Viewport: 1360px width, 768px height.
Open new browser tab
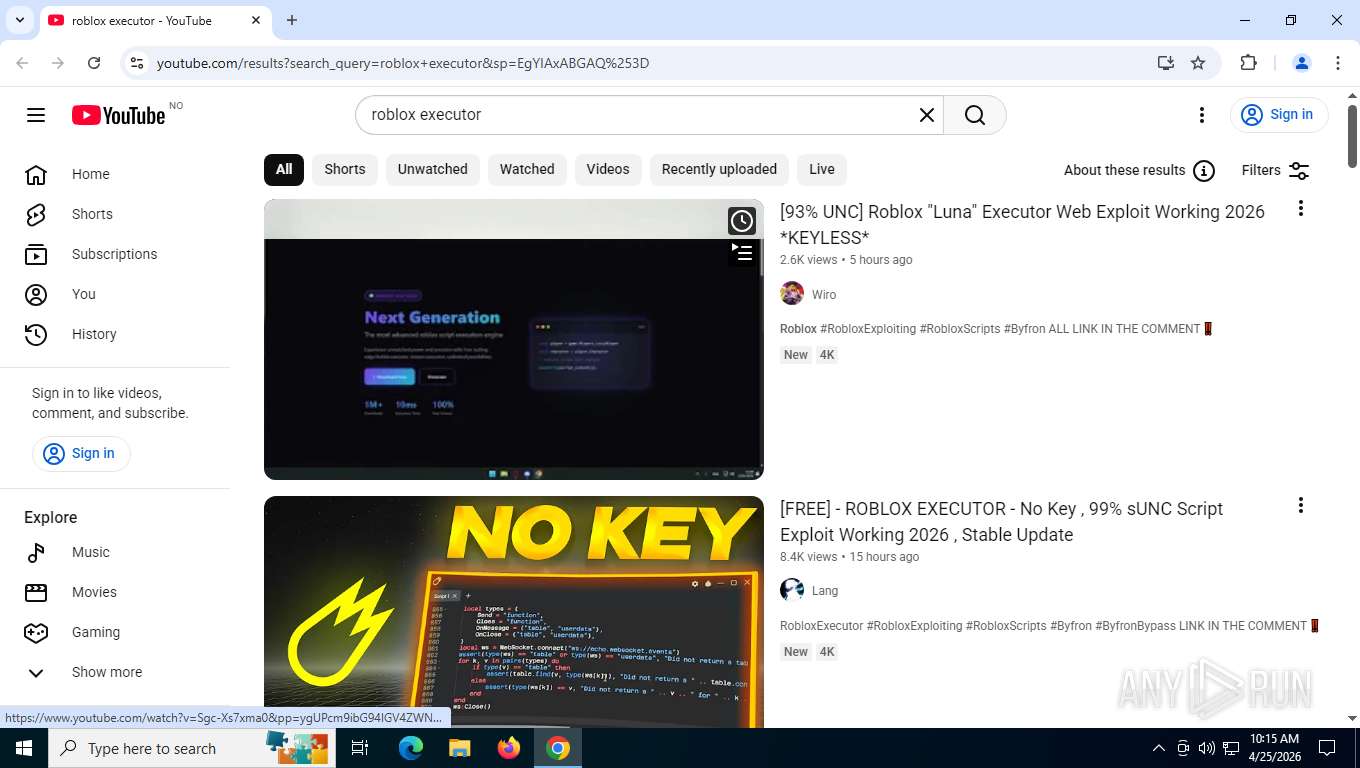[292, 20]
